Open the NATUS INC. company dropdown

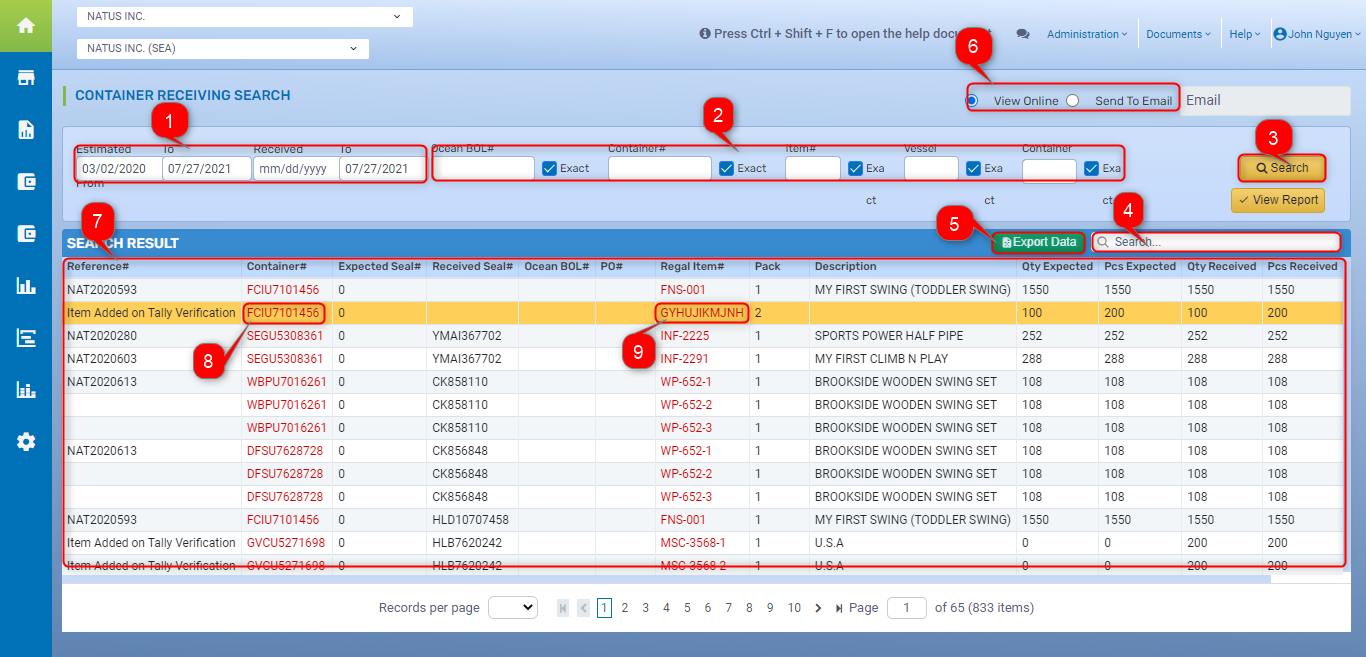245,17
